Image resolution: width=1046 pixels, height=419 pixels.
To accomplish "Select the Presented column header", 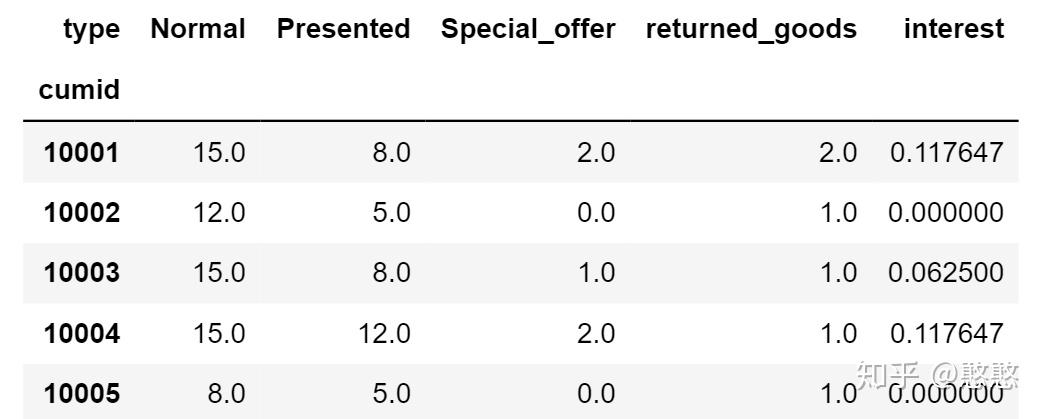I will (x=343, y=29).
